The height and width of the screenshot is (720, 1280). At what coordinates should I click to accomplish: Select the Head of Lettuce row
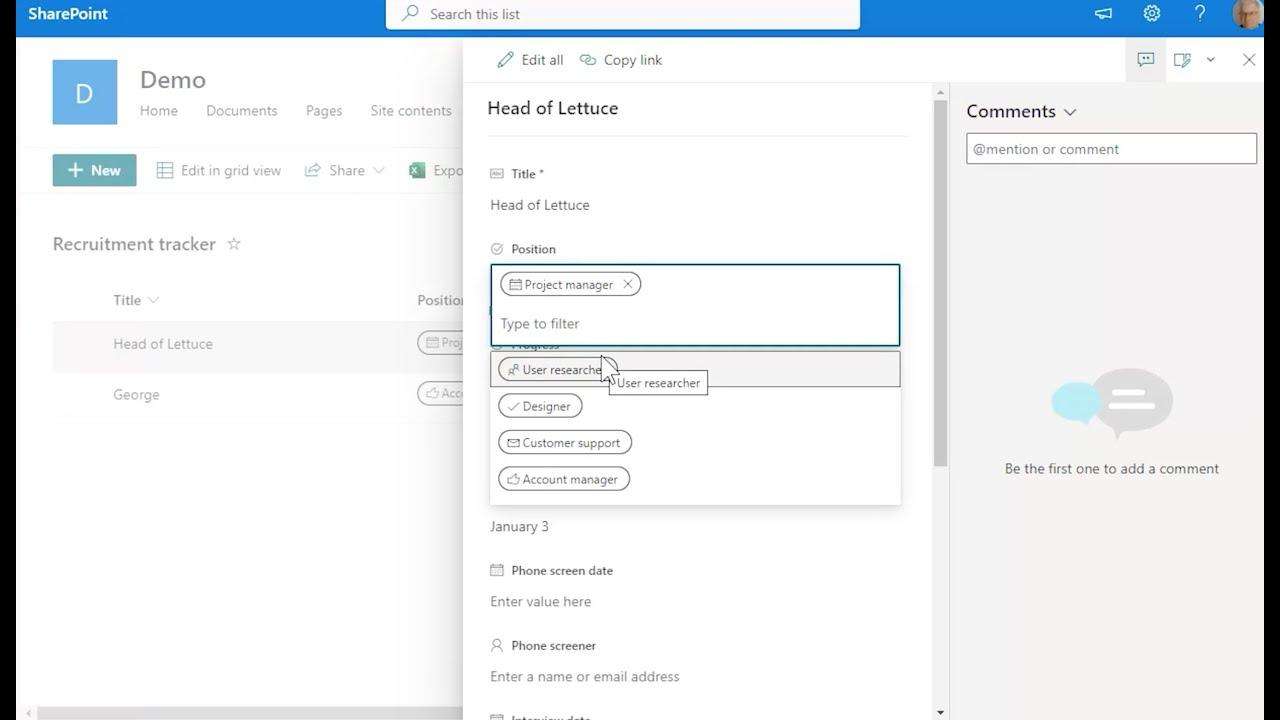[x=258, y=344]
